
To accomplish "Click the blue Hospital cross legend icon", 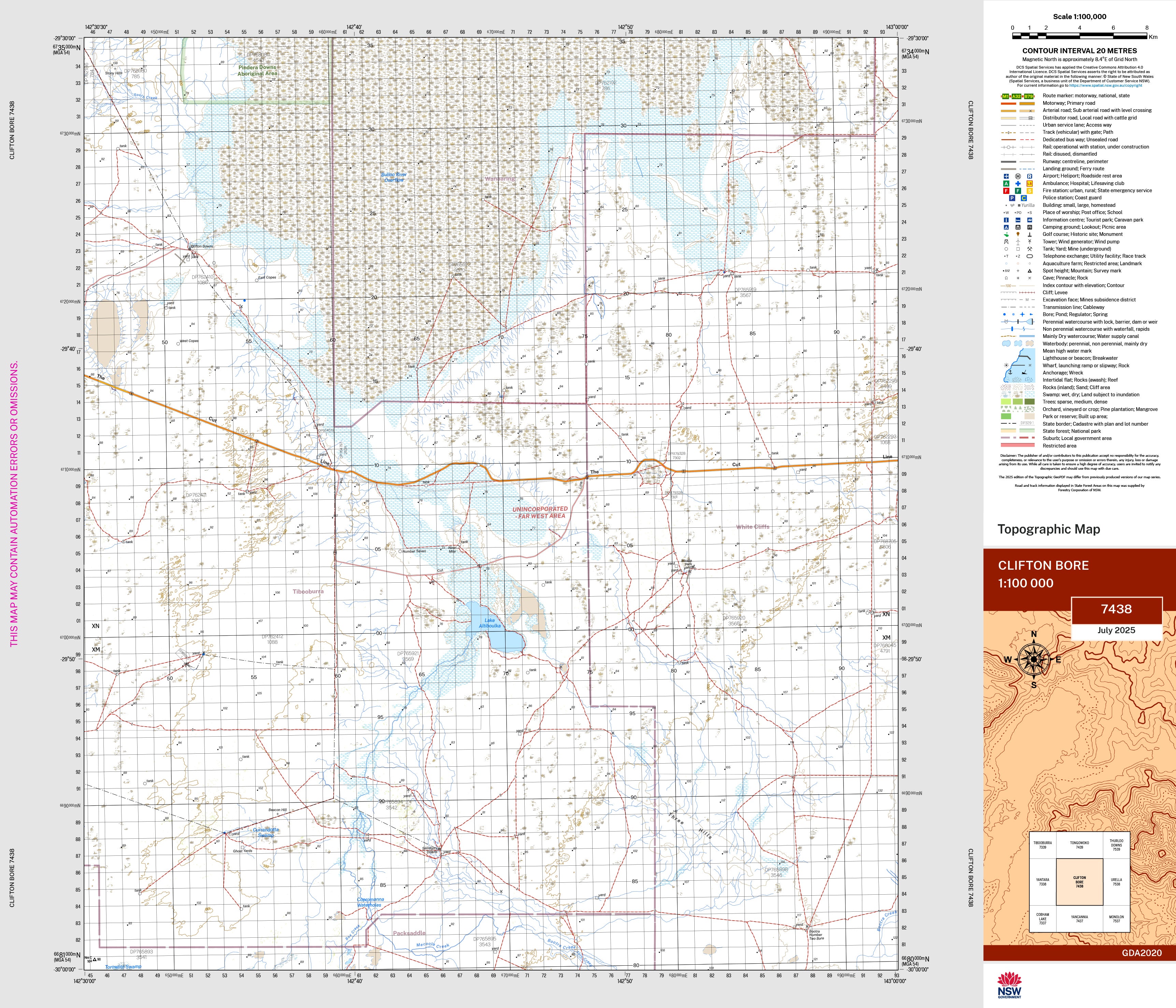I will click(1018, 184).
